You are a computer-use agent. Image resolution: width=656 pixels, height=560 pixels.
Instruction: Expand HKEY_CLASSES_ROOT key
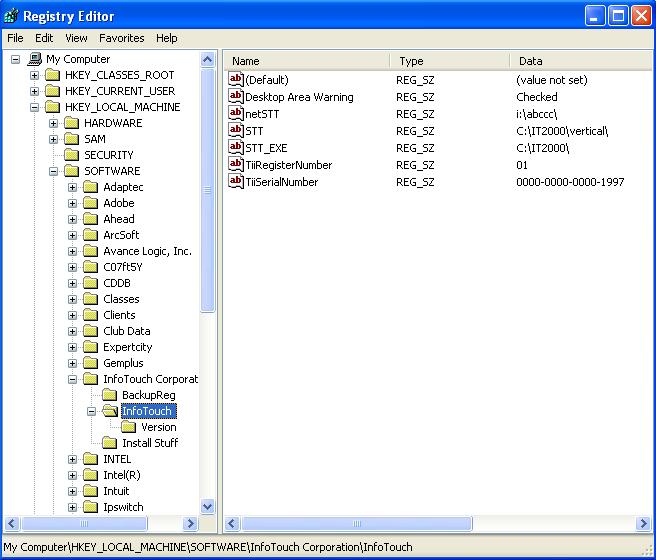click(34, 75)
